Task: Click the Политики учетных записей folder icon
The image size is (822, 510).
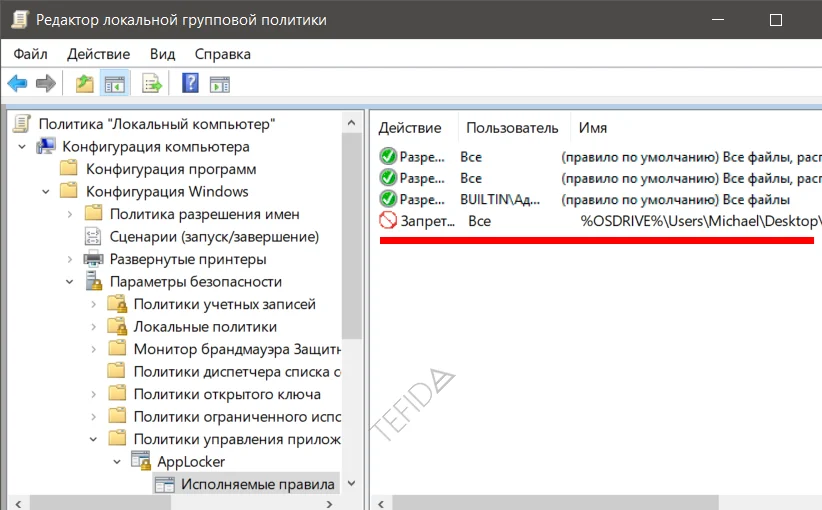Action: click(117, 303)
